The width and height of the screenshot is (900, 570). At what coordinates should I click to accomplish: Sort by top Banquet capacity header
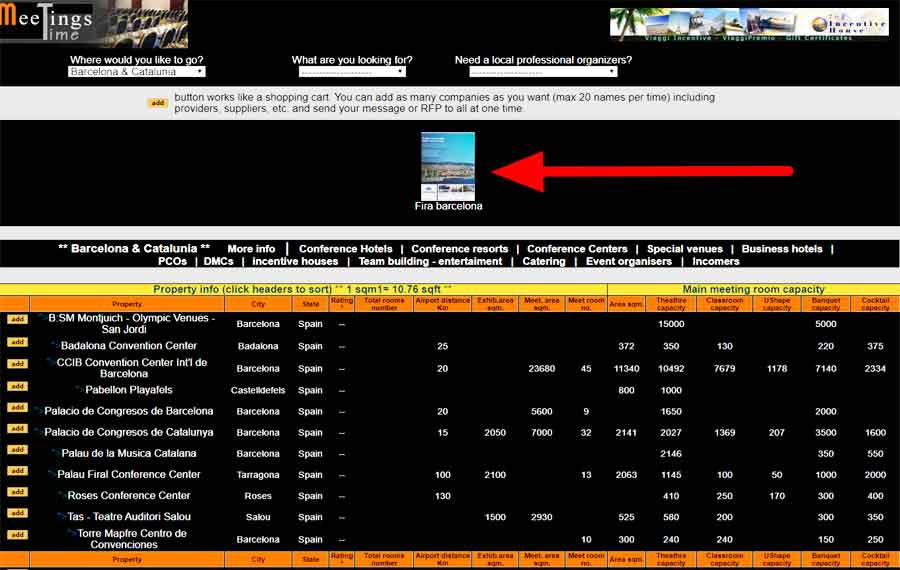[x=825, y=304]
